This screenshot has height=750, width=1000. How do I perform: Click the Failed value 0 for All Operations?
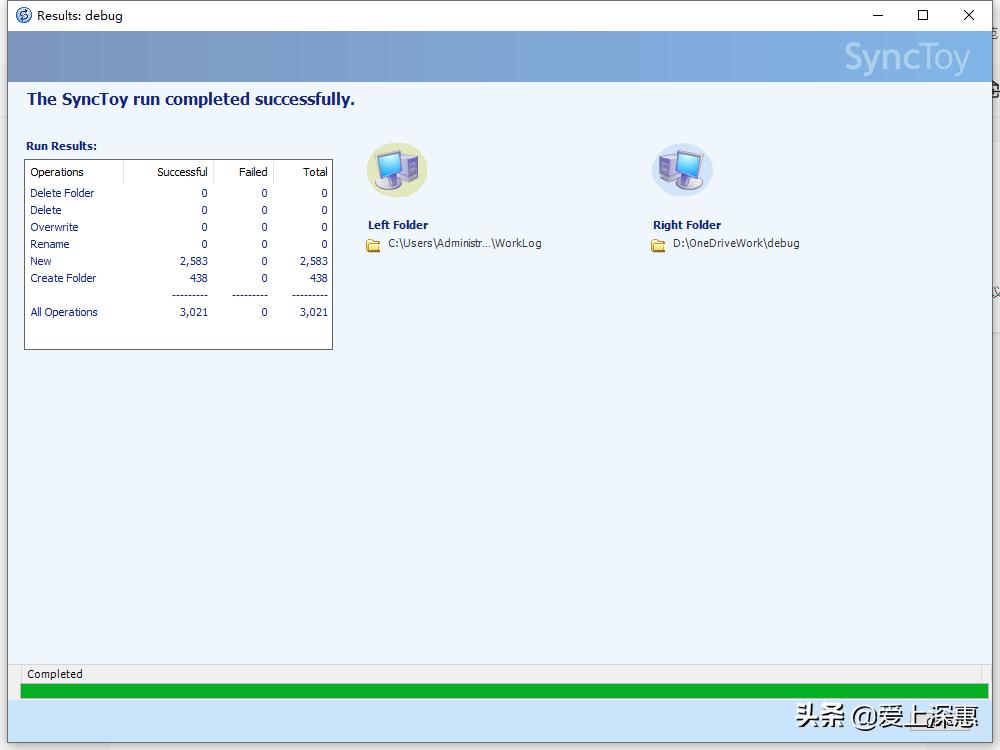264,312
